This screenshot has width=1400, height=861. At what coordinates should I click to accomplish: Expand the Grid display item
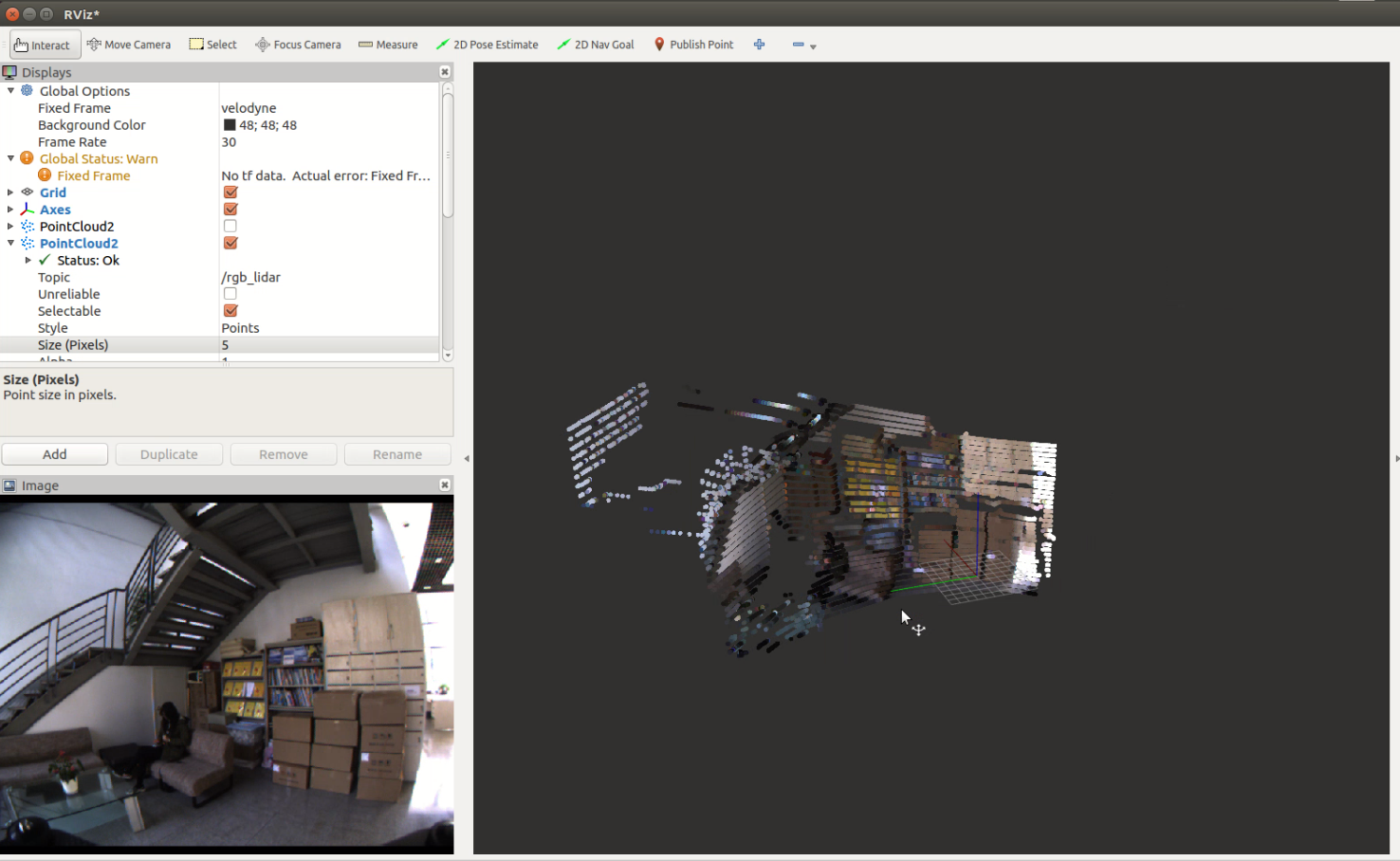tap(10, 192)
